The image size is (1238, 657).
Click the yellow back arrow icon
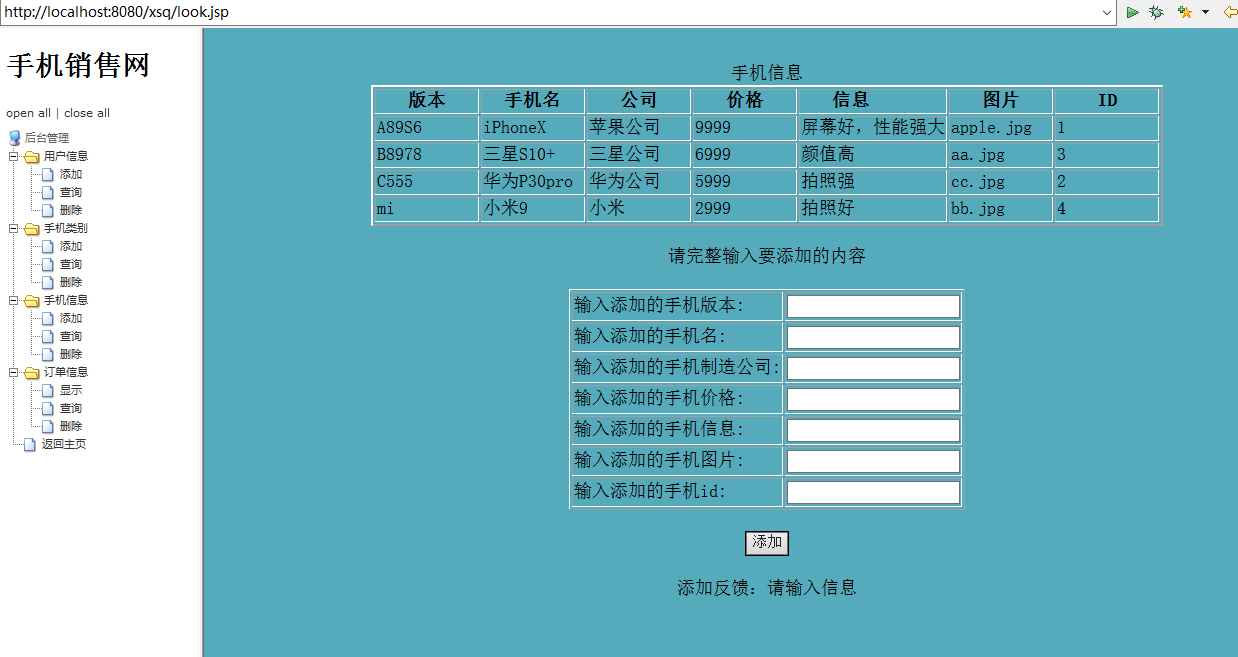pyautogui.click(x=1230, y=12)
